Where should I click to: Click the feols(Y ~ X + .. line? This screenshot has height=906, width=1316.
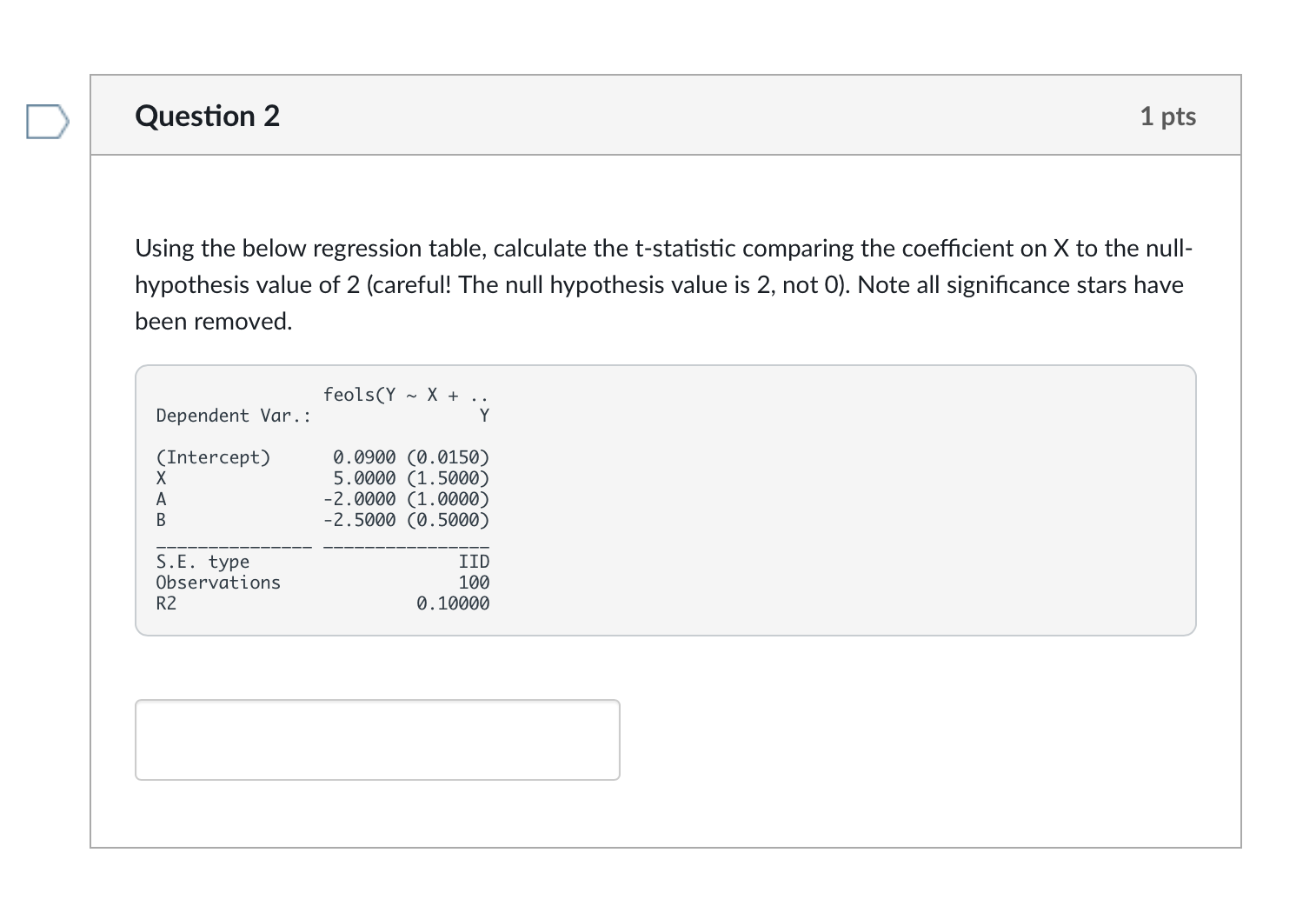(405, 394)
